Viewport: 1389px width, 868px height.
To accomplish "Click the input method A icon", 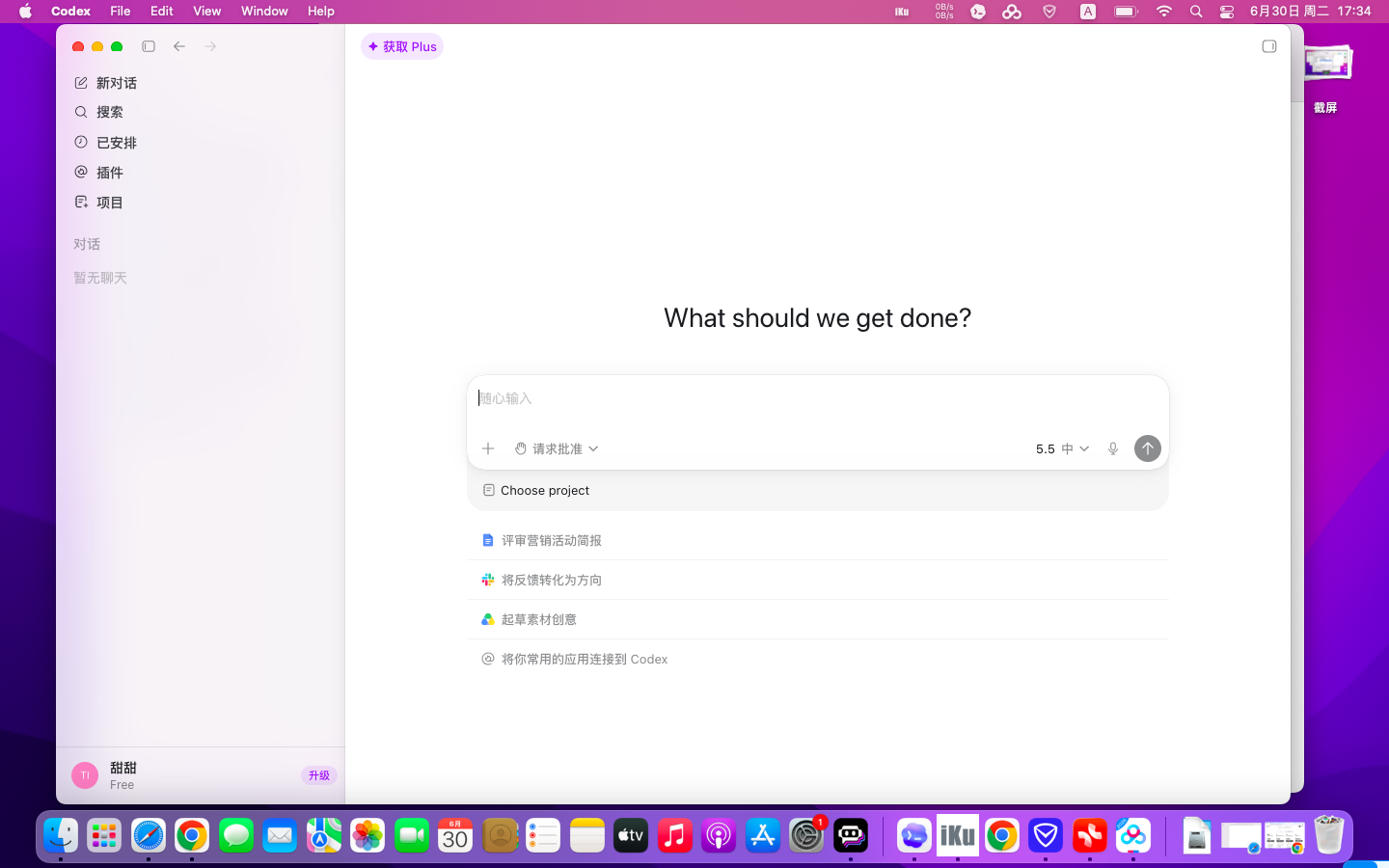I will pyautogui.click(x=1088, y=12).
